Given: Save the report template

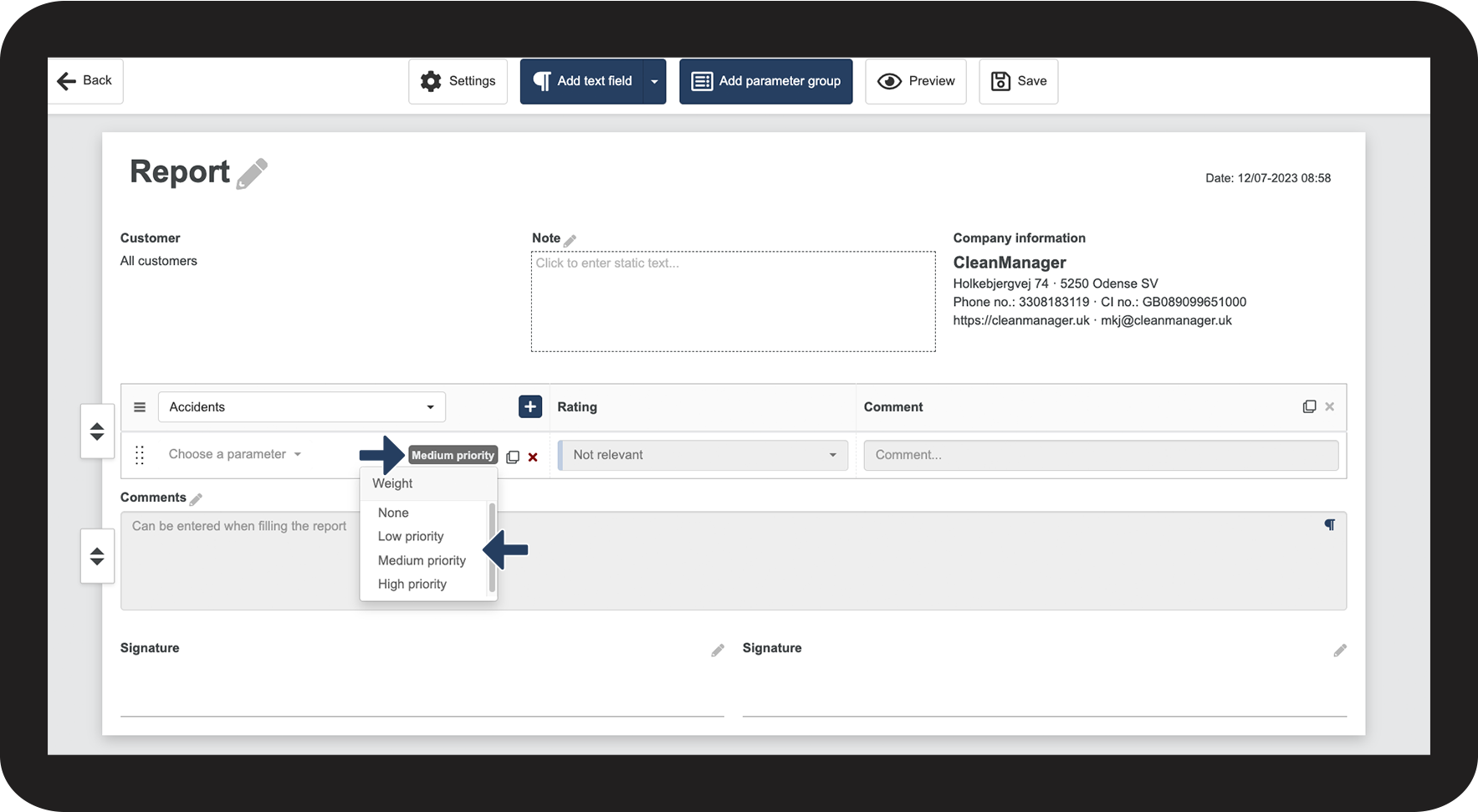Looking at the screenshot, I should [x=1019, y=81].
